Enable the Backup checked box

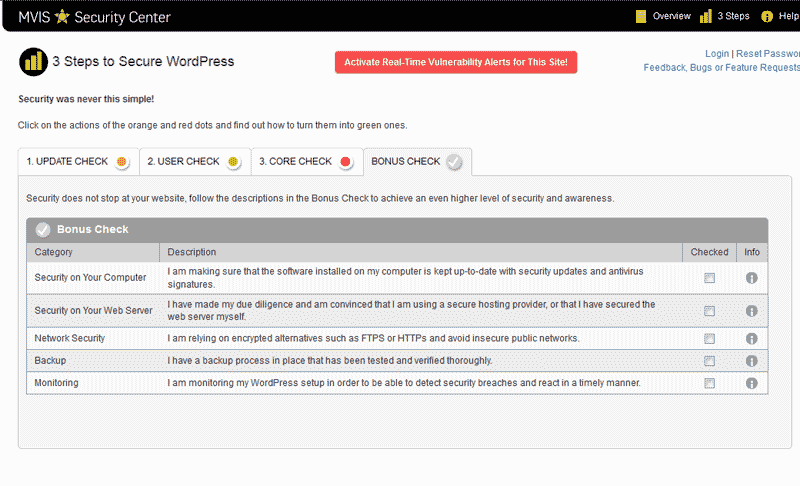(710, 361)
